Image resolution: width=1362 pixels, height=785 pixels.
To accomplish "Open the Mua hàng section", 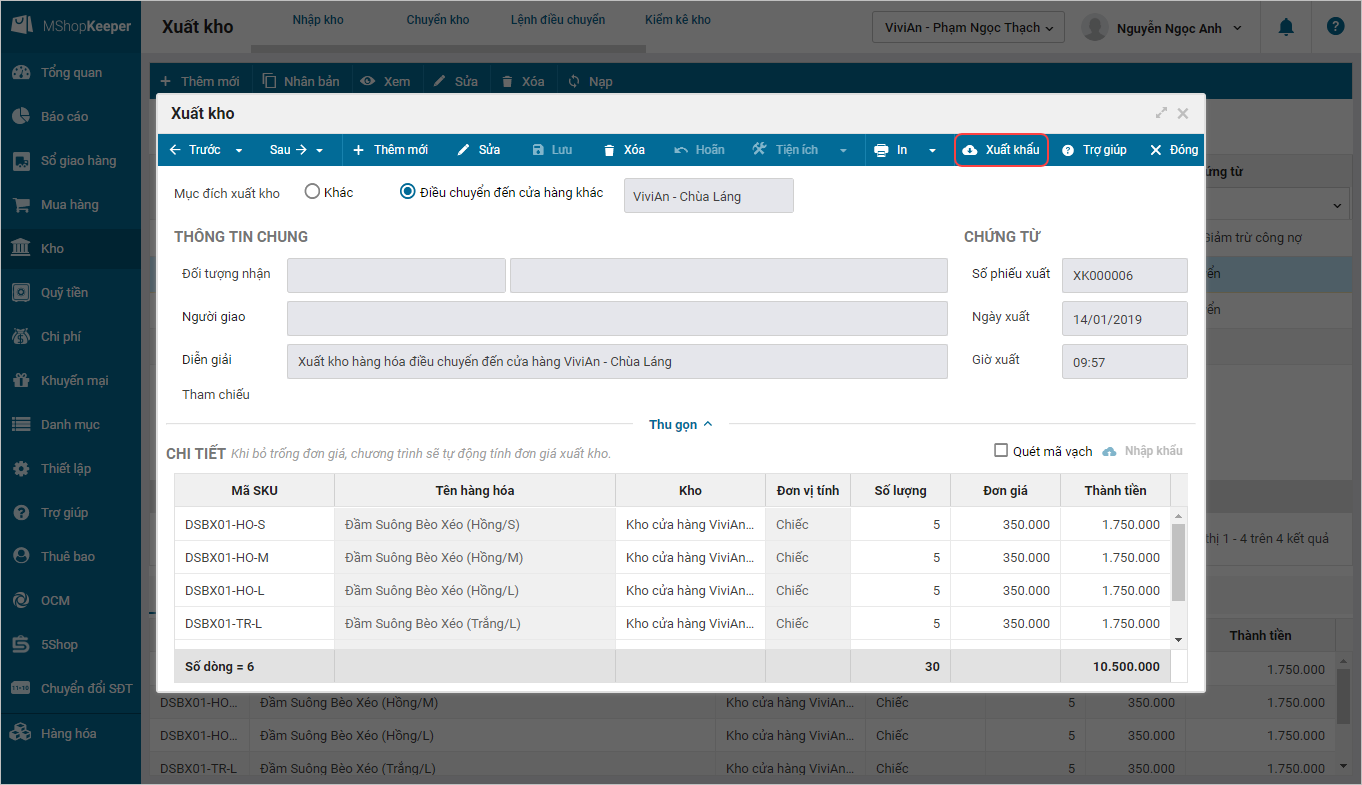I will (70, 205).
